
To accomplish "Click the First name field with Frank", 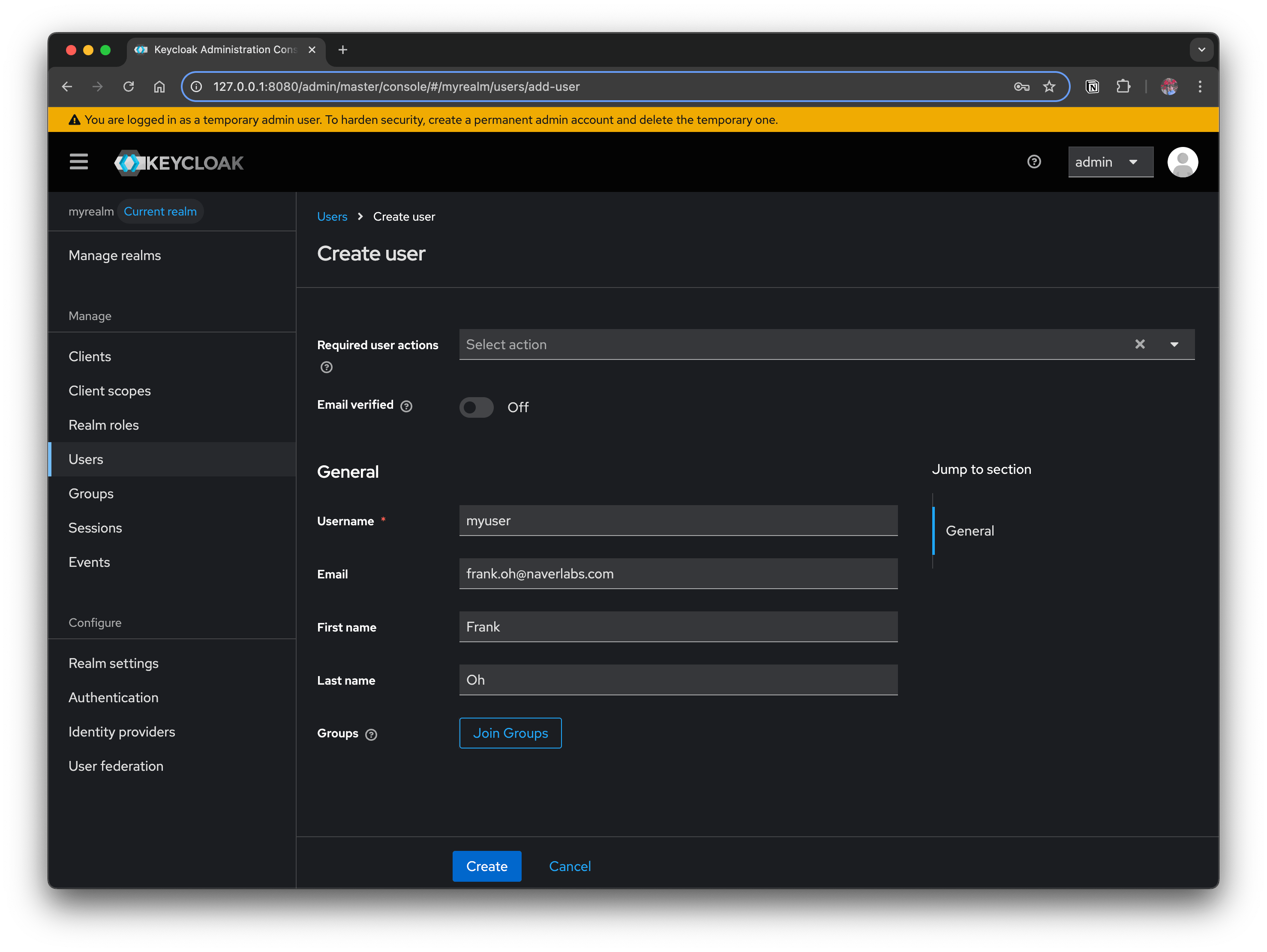I will [678, 627].
